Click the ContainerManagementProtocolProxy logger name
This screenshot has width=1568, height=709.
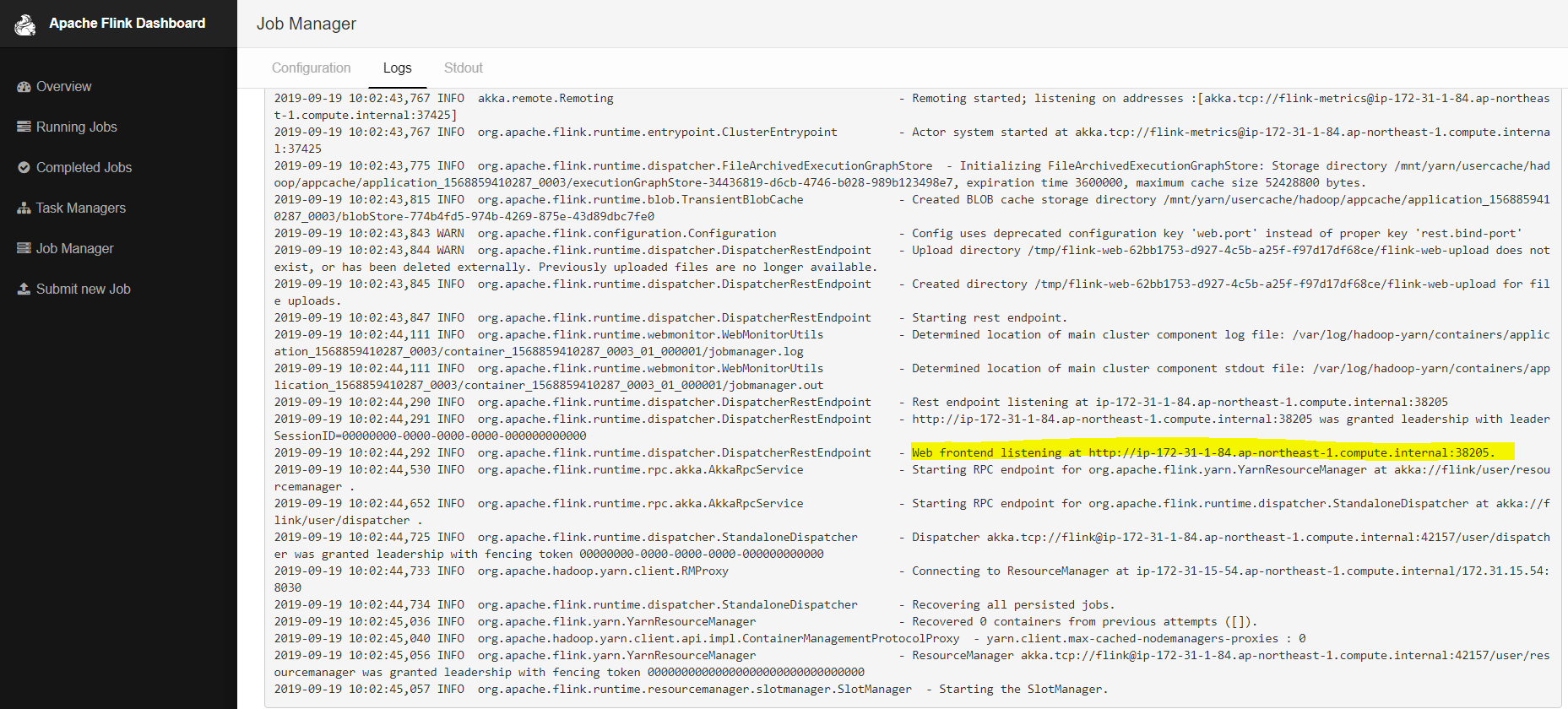coord(719,639)
